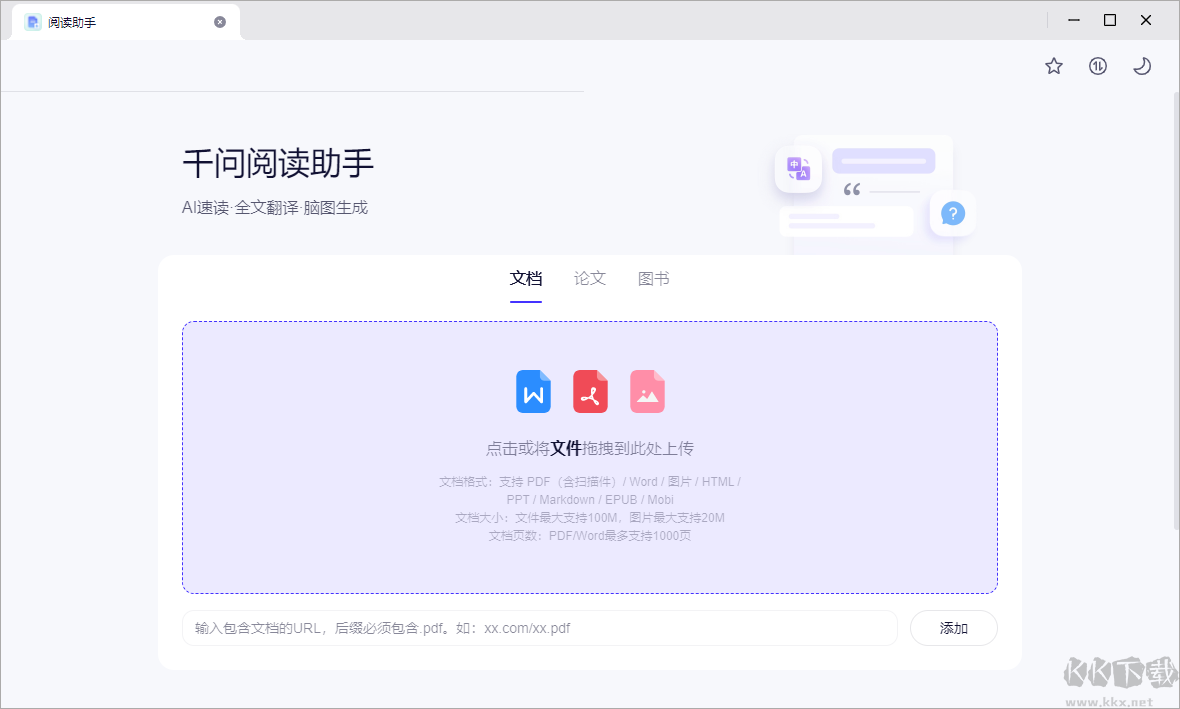Screen dimensions: 1180x709
Task: Select the pink image file icon
Action: [647, 391]
